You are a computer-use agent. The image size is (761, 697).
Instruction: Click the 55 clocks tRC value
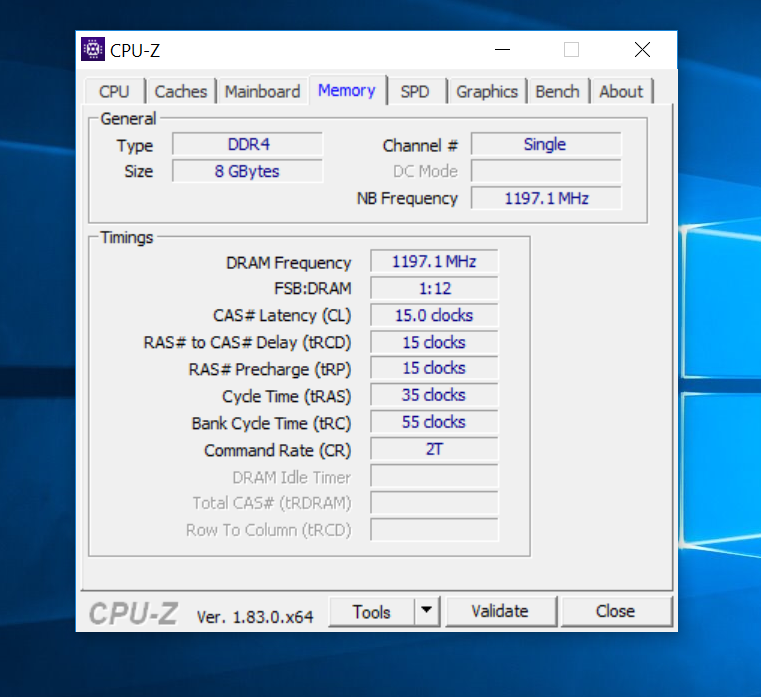pos(434,422)
